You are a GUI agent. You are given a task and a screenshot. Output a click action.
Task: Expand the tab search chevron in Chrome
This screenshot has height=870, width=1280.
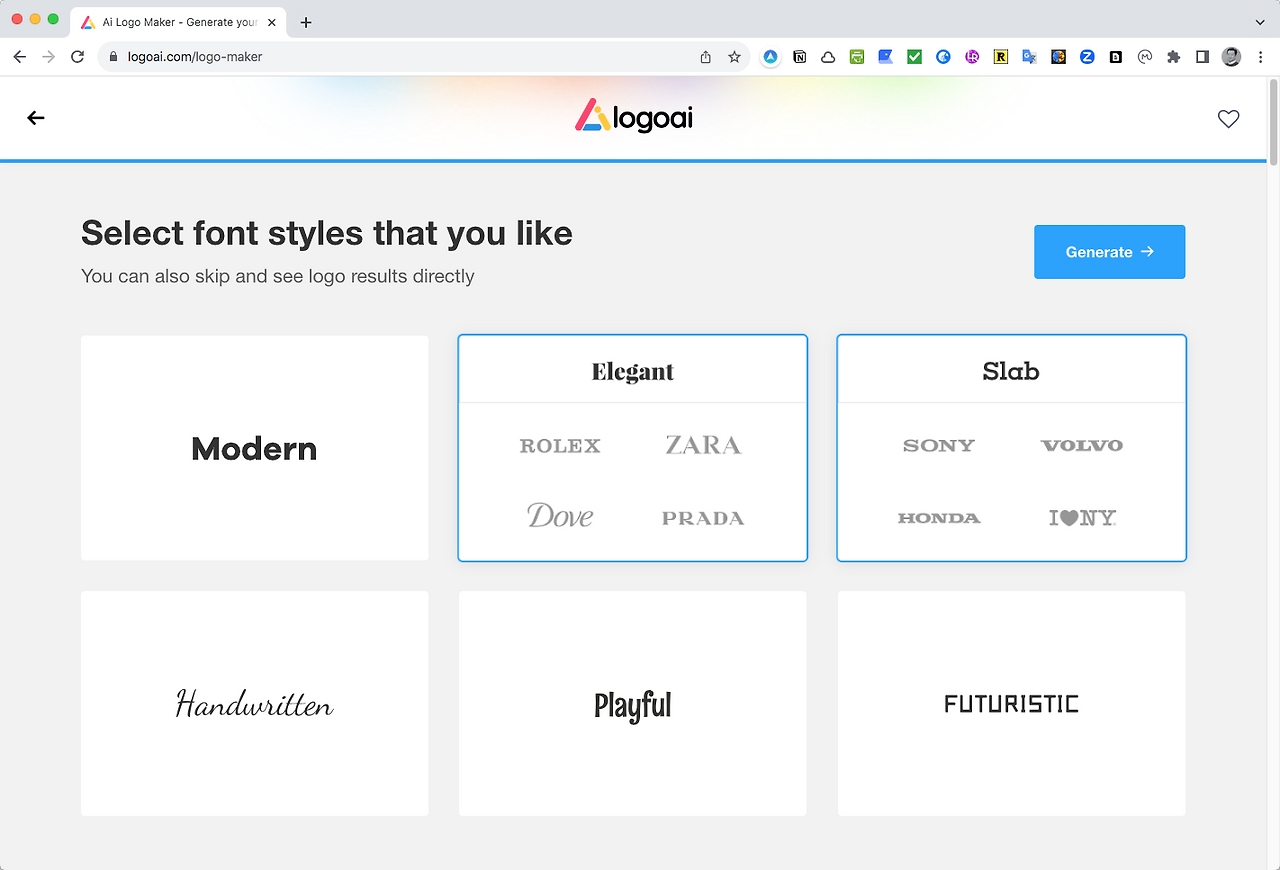point(1259,22)
